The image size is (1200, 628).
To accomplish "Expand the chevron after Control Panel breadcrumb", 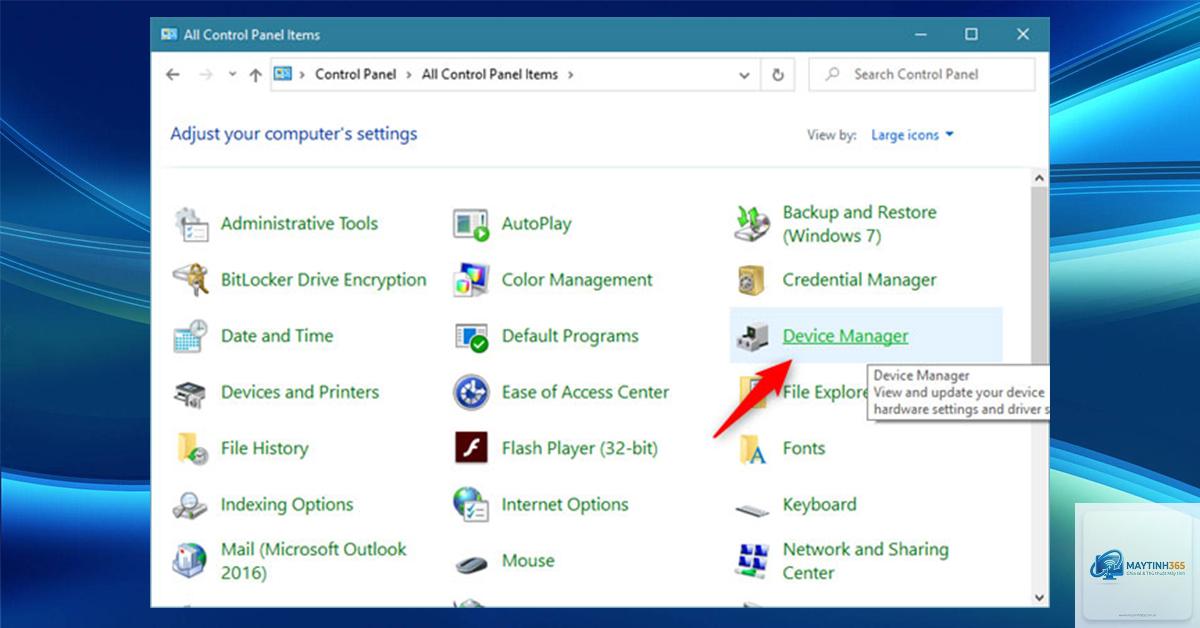I will [408, 74].
